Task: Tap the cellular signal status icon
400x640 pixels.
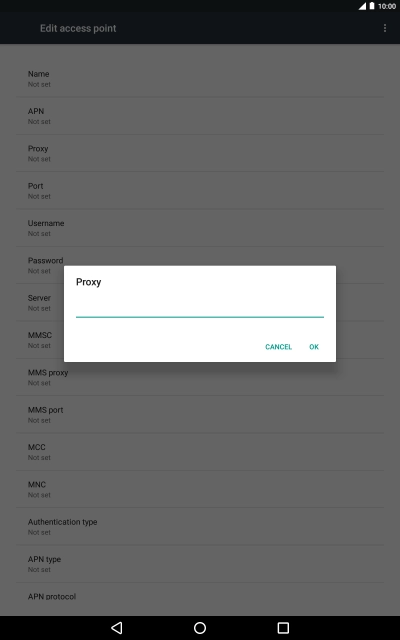Action: (x=362, y=6)
